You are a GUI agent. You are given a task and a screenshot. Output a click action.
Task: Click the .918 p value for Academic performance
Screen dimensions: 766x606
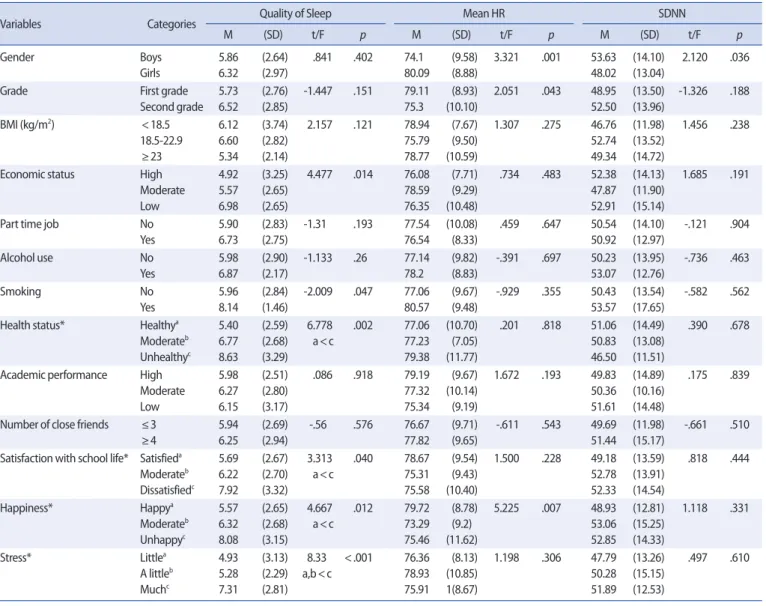(x=363, y=375)
